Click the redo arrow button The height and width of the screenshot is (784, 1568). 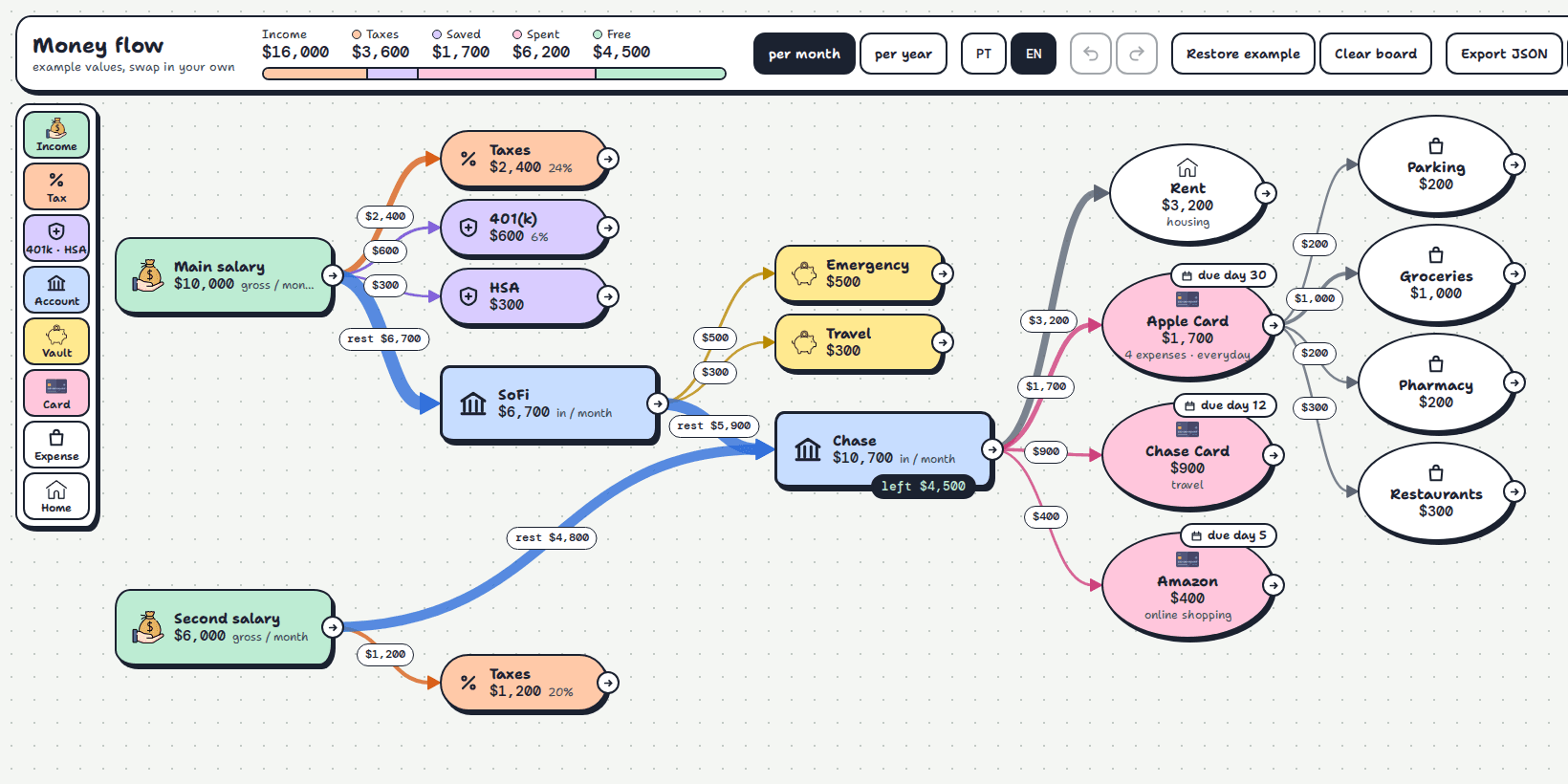point(1137,54)
